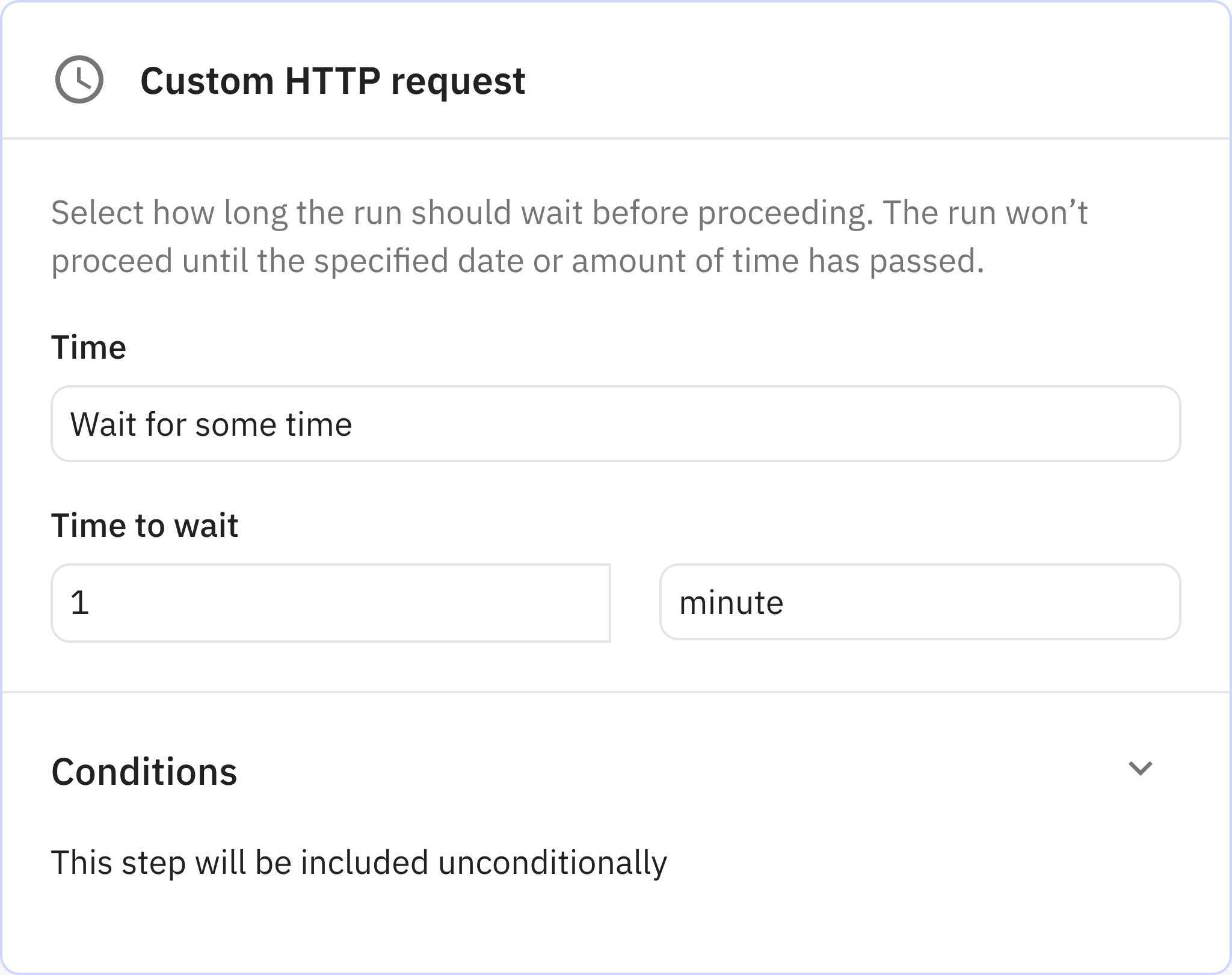Viewport: 1232px width, 975px height.
Task: Click the Conditions heading
Action: (144, 772)
